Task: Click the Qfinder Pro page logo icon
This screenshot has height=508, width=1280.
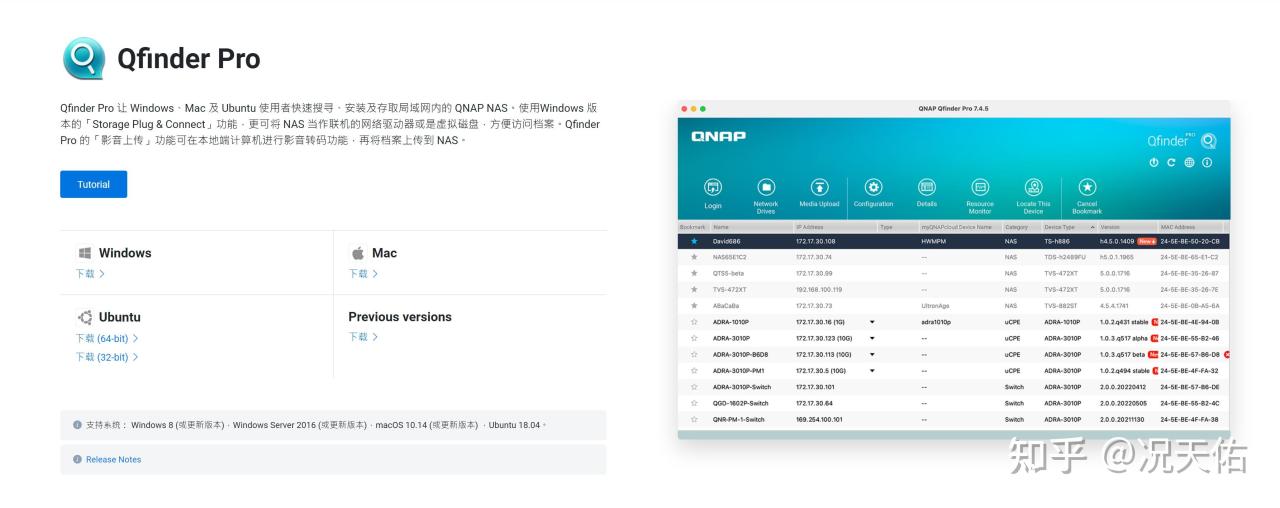Action: click(x=83, y=58)
